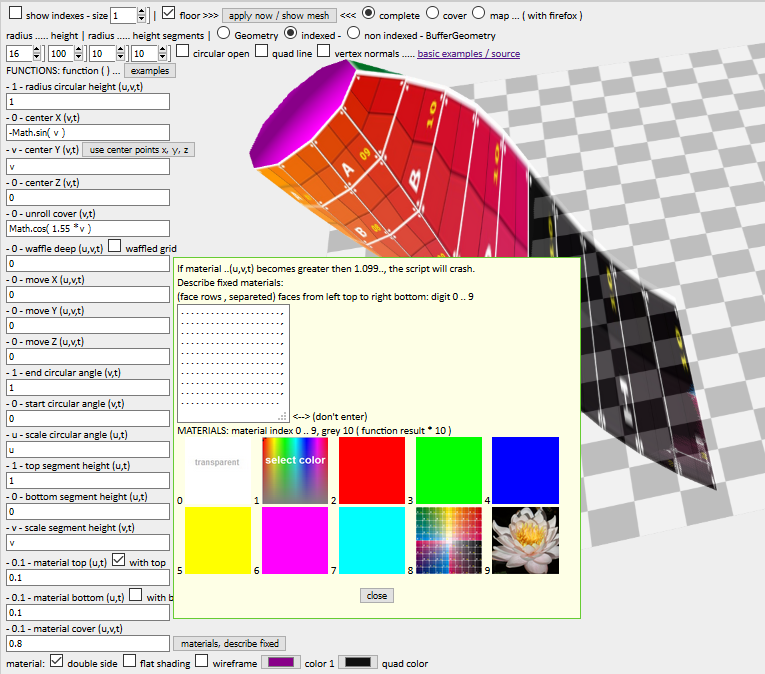The image size is (765, 674).
Task: Enable the show indexes checkbox
Action: pos(15,14)
